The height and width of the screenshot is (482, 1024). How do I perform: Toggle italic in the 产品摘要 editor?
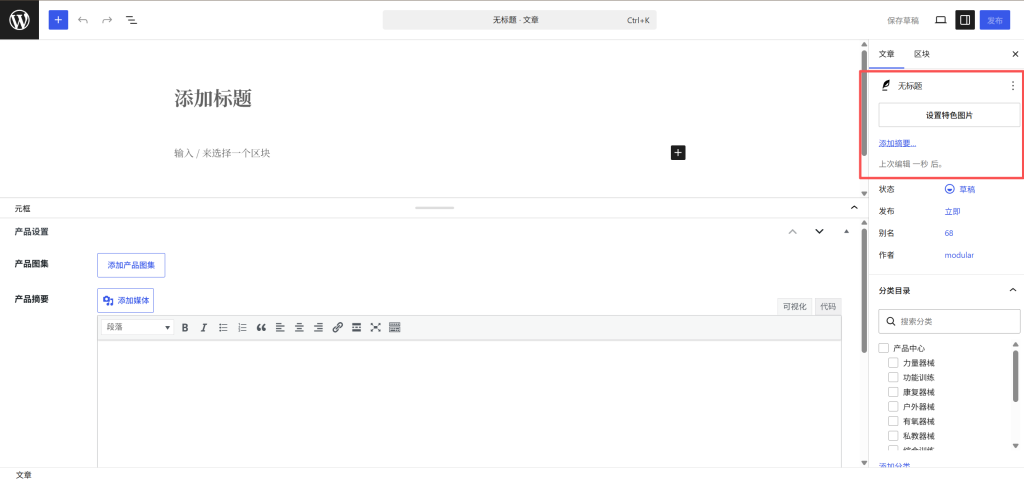pyautogui.click(x=204, y=327)
